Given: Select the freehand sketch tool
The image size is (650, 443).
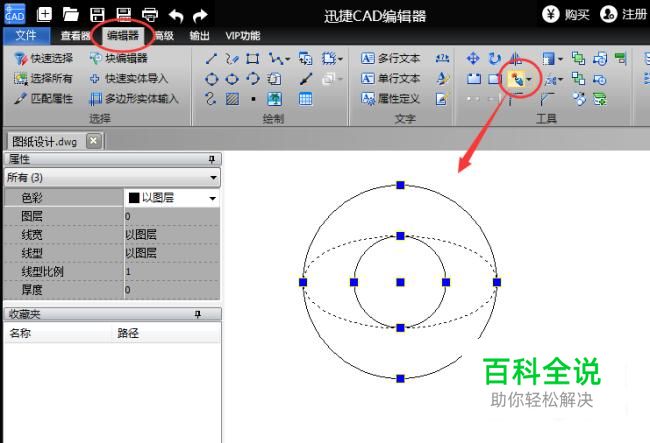Looking at the screenshot, I should pyautogui.click(x=232, y=58).
